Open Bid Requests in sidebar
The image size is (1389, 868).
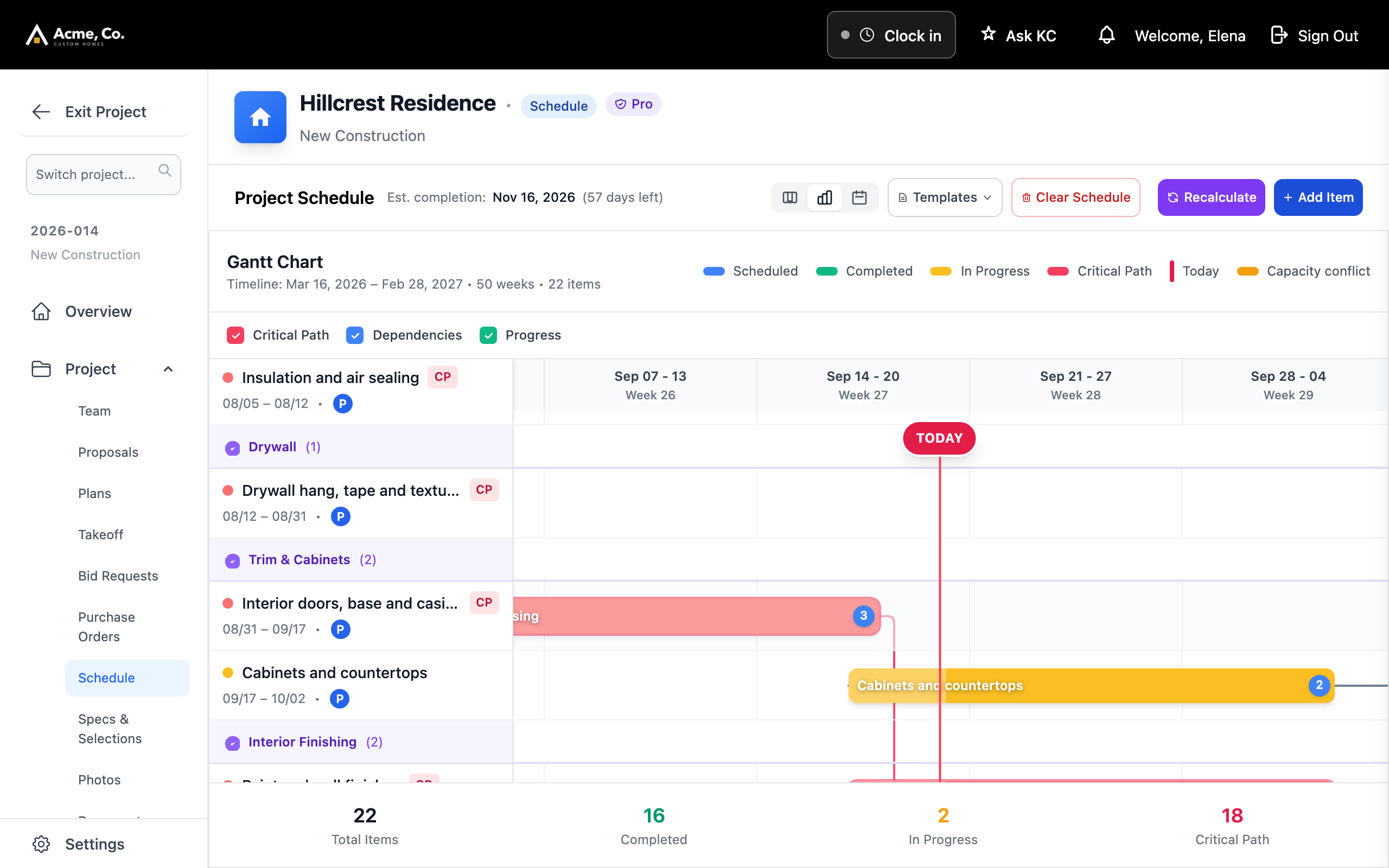click(118, 576)
